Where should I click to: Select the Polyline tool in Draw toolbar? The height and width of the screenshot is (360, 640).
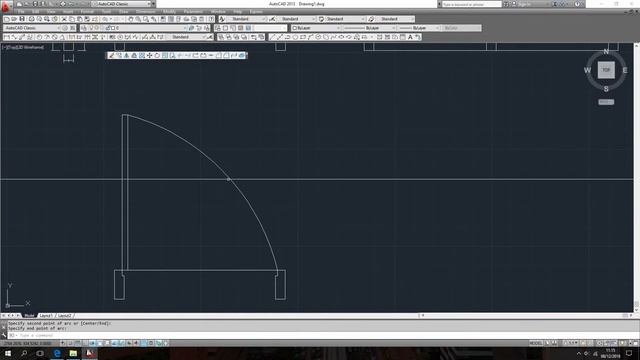coord(287,37)
